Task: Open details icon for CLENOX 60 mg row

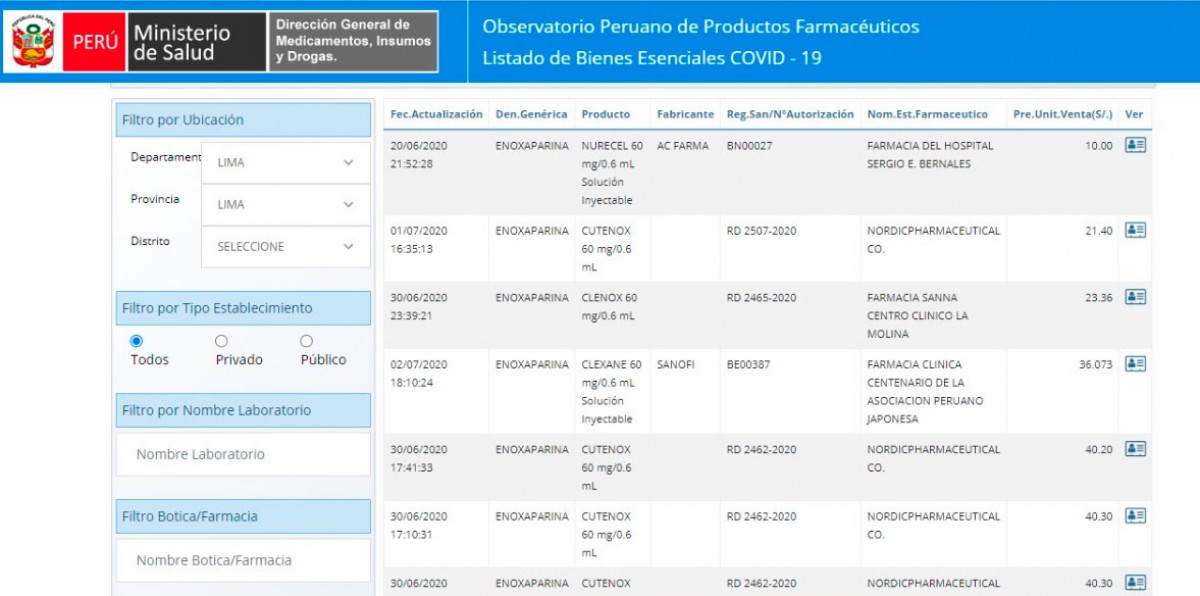Action: pyautogui.click(x=1135, y=297)
